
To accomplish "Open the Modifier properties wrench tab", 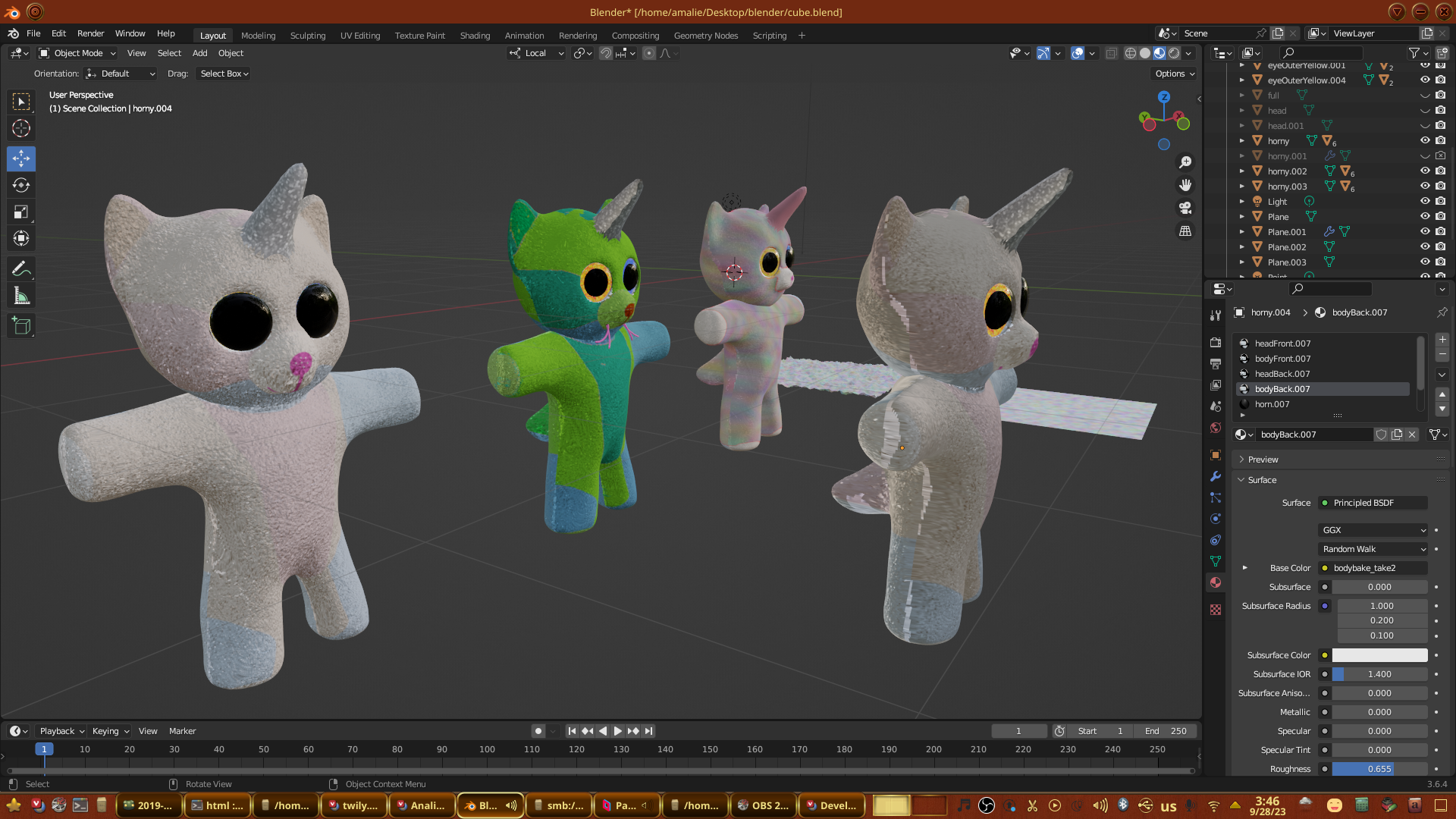I will tap(1216, 476).
